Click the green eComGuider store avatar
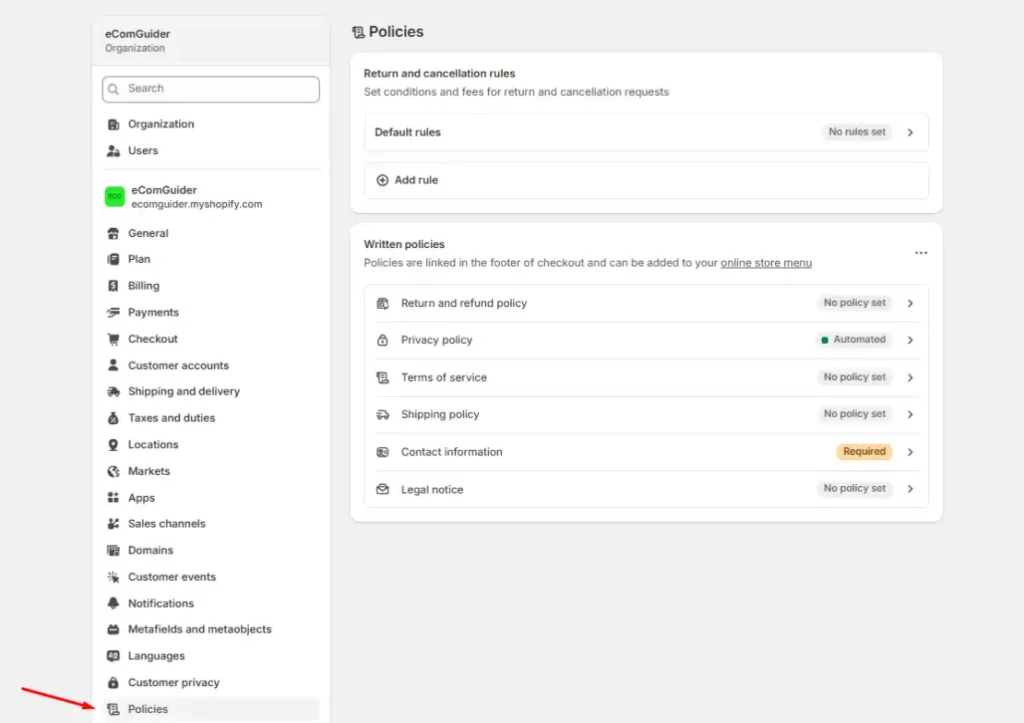Viewport: 1024px width, 723px height. click(x=115, y=197)
